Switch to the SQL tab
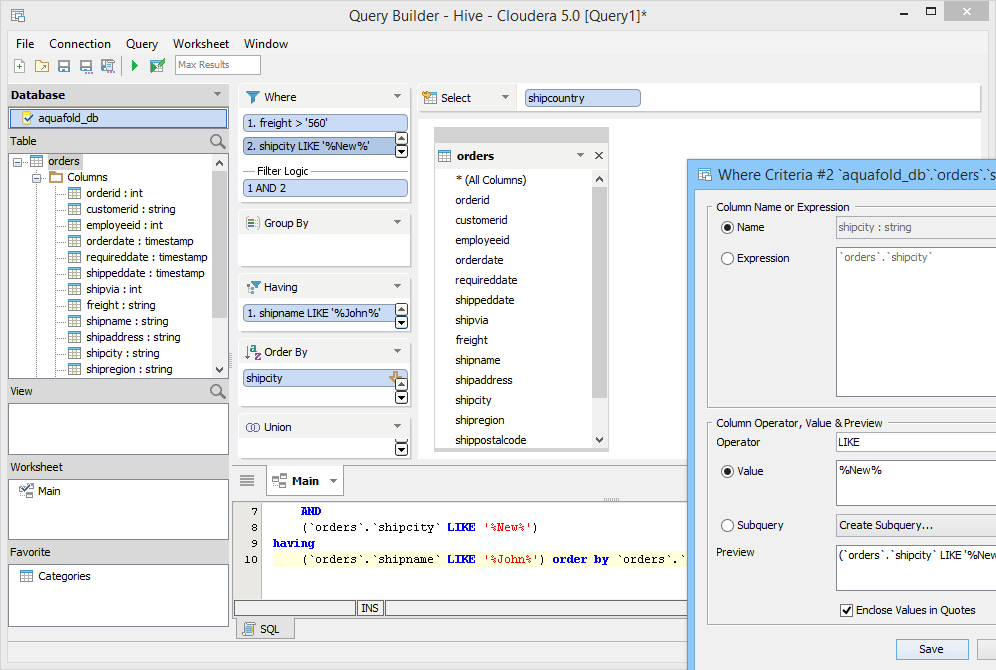Image resolution: width=996 pixels, height=670 pixels. click(x=267, y=629)
